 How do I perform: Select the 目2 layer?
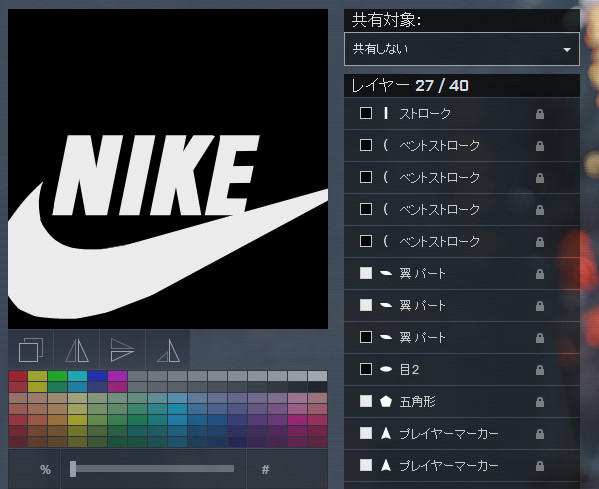(462, 369)
